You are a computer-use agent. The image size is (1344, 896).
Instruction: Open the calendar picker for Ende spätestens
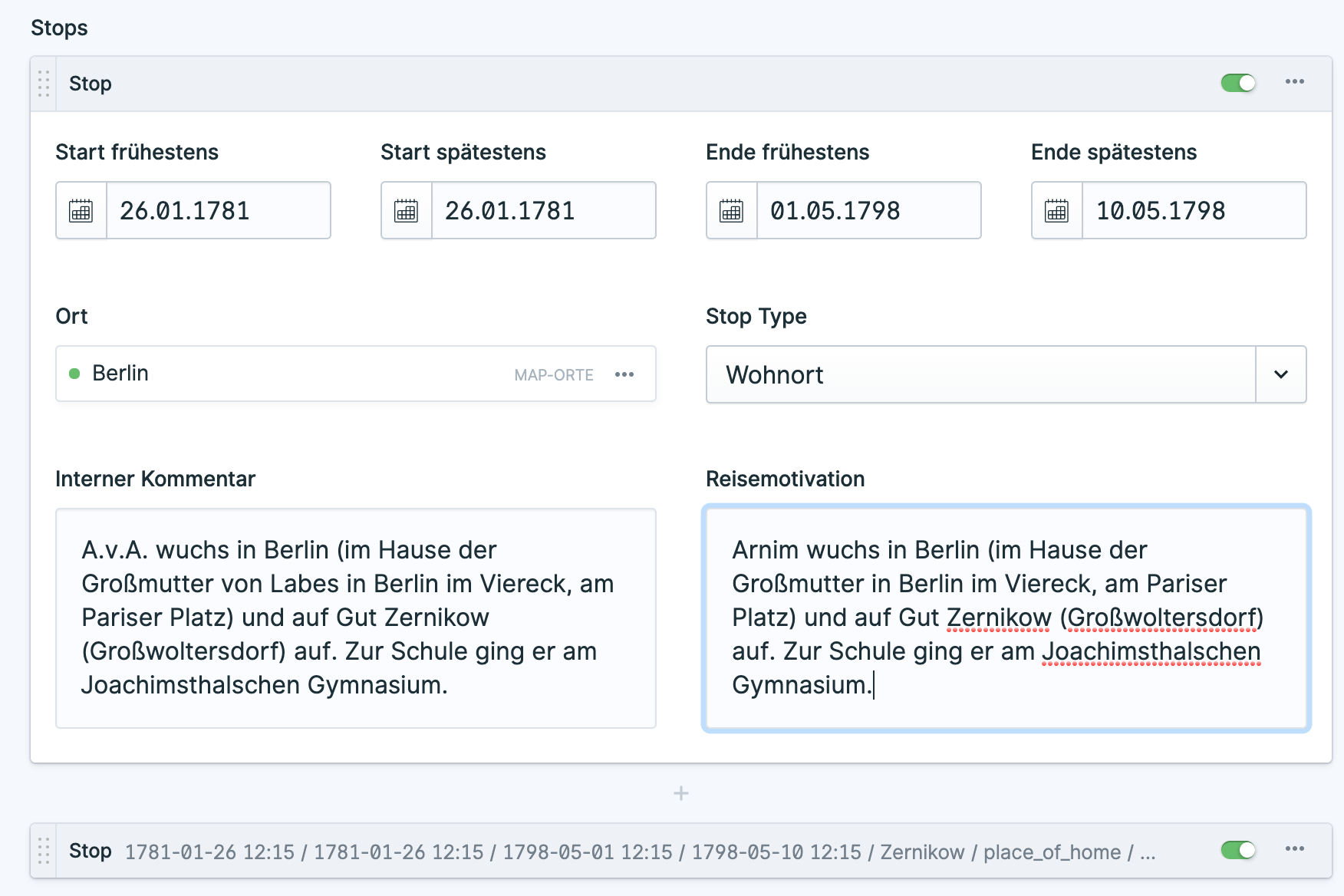tap(1056, 209)
